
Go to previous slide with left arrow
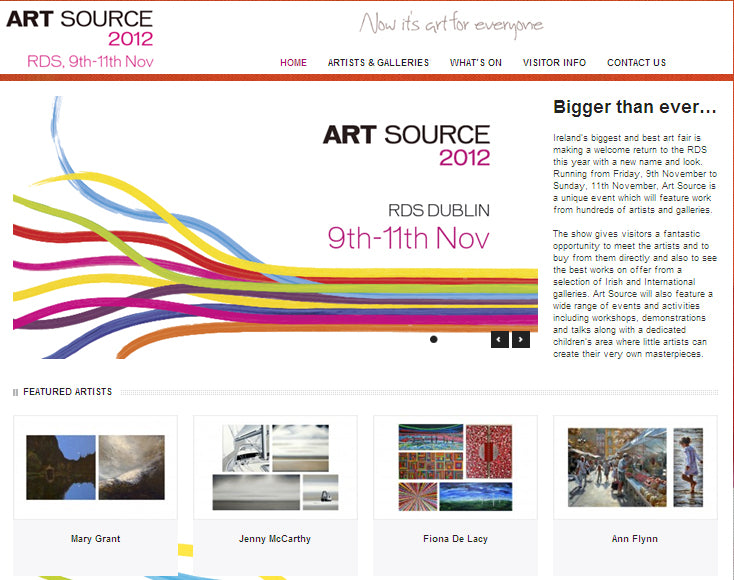click(500, 340)
